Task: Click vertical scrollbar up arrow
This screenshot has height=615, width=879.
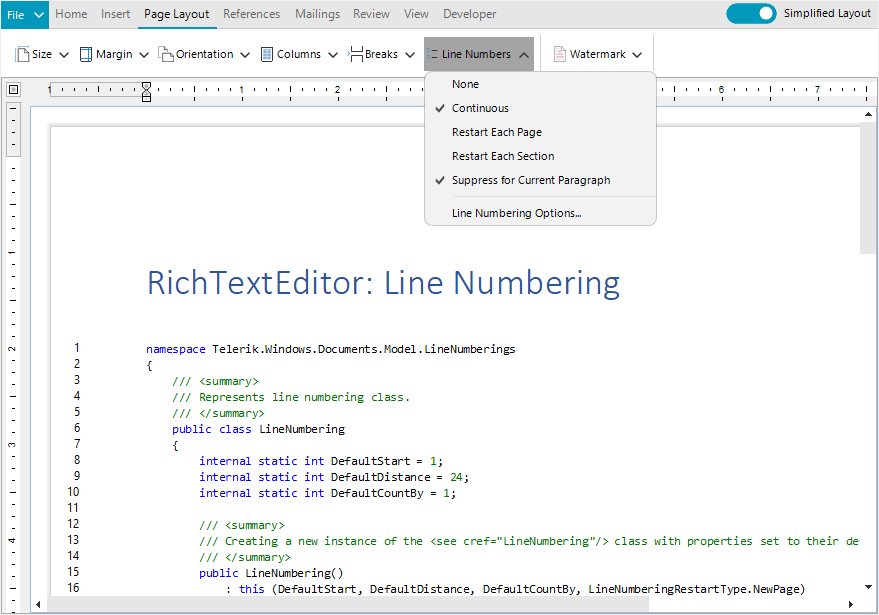Action: (x=868, y=114)
